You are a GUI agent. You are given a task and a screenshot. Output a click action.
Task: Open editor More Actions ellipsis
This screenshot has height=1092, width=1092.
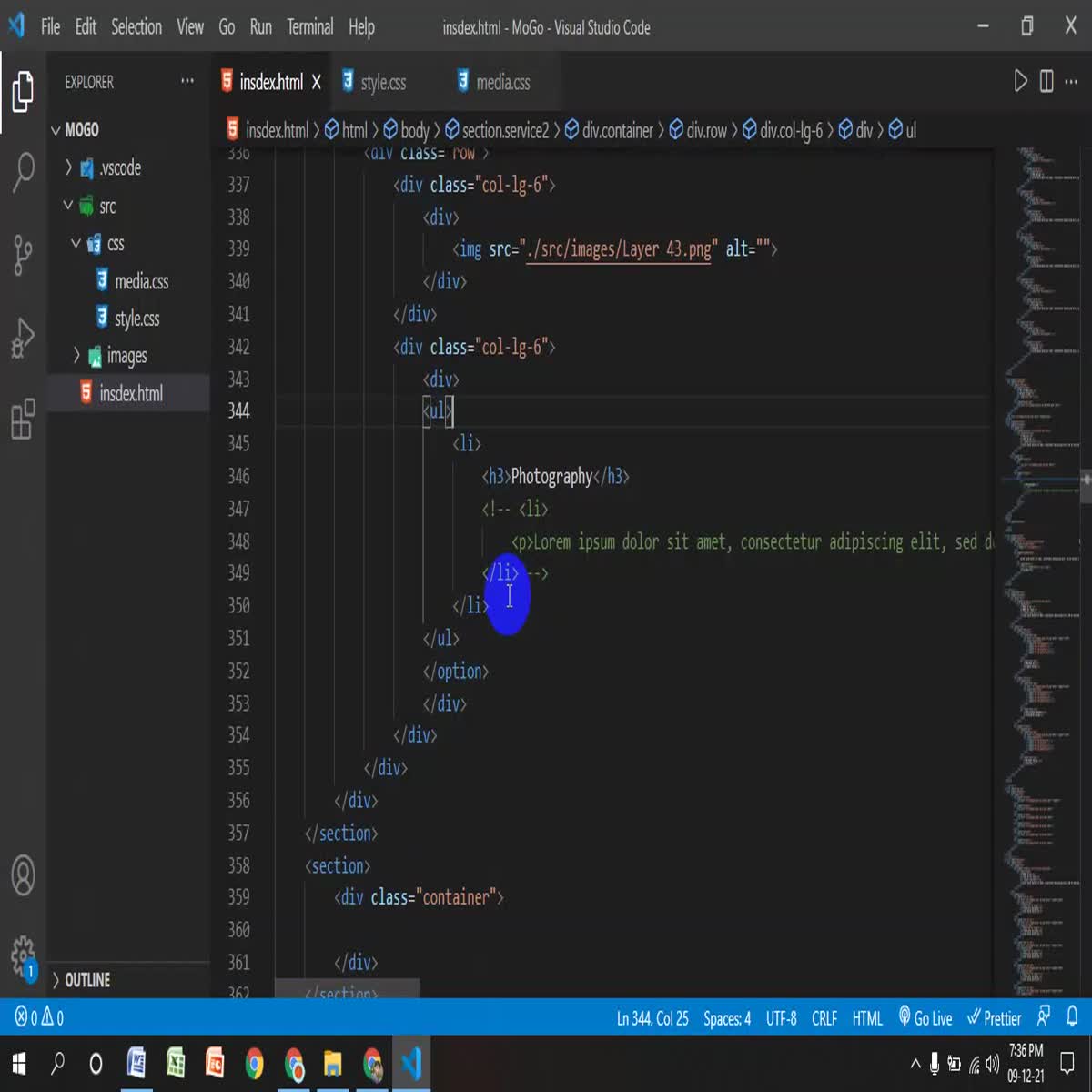(x=1071, y=82)
